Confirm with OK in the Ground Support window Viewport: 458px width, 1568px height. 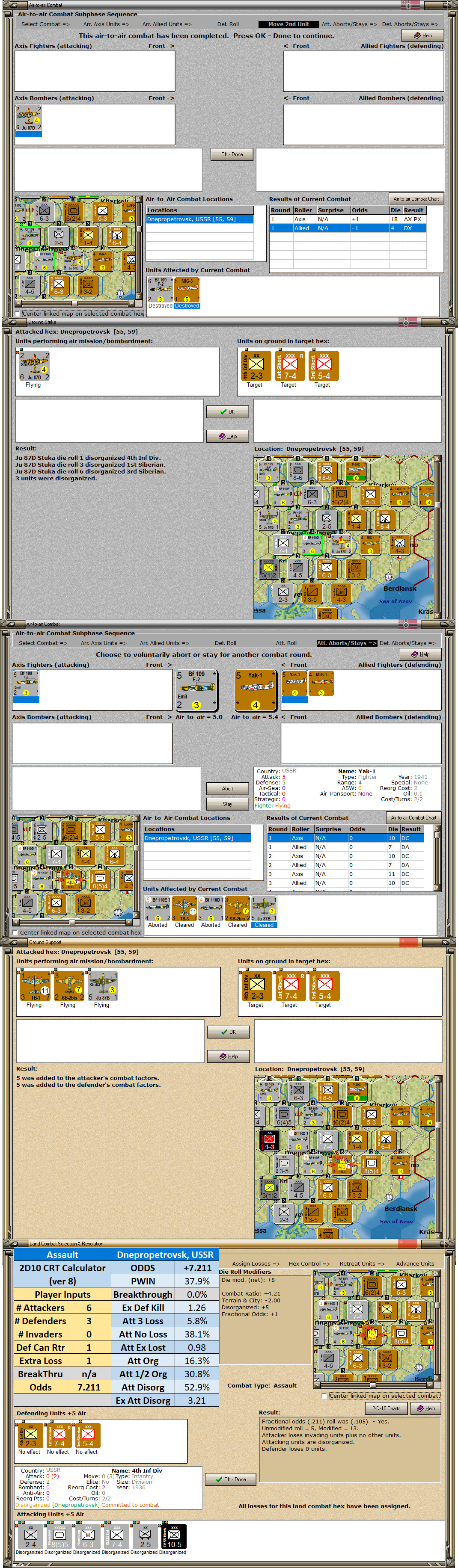coord(229,1032)
